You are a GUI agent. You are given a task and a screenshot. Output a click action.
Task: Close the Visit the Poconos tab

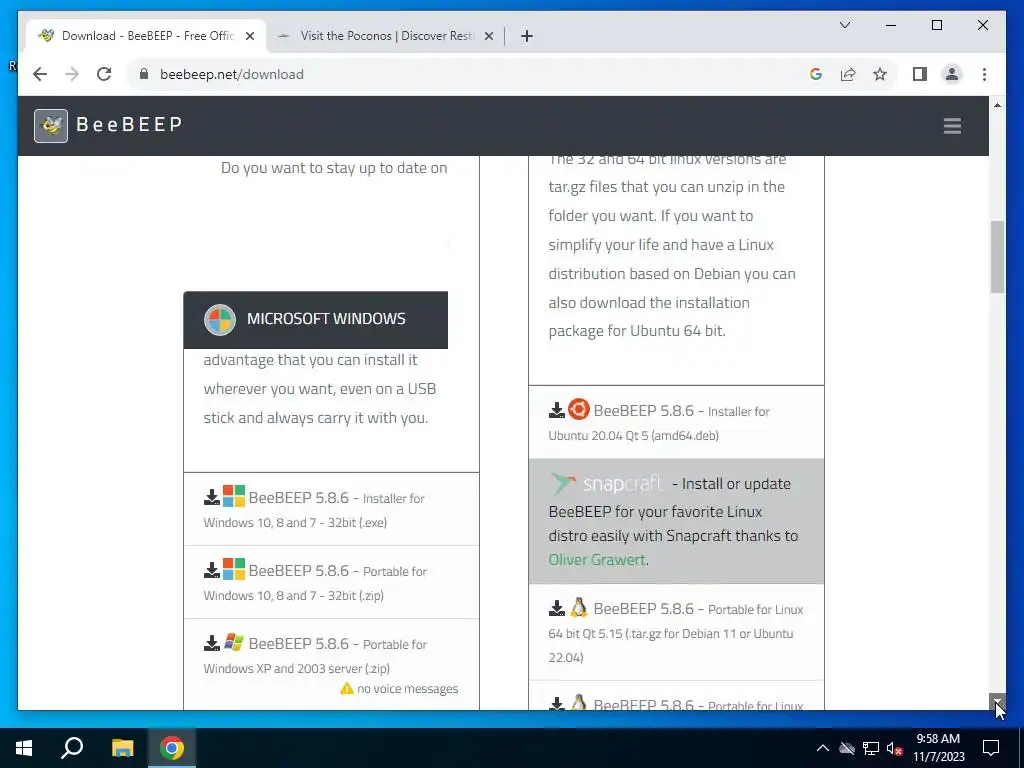tap(488, 37)
